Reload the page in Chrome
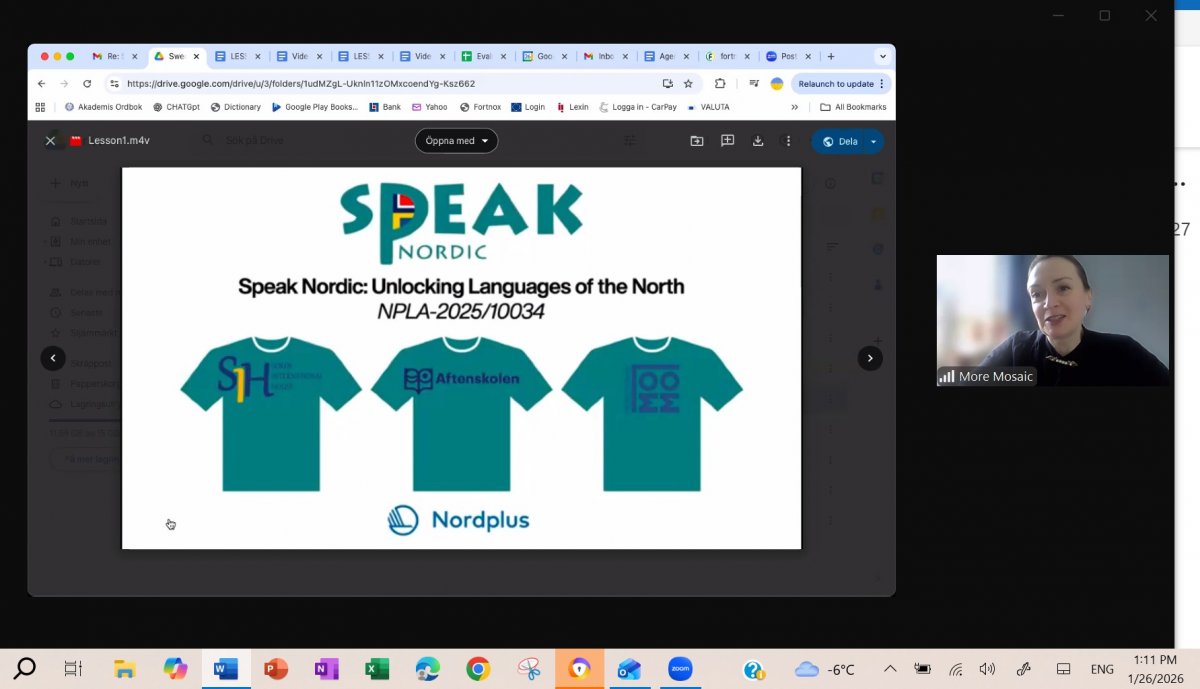The image size is (1200, 689). (x=87, y=84)
